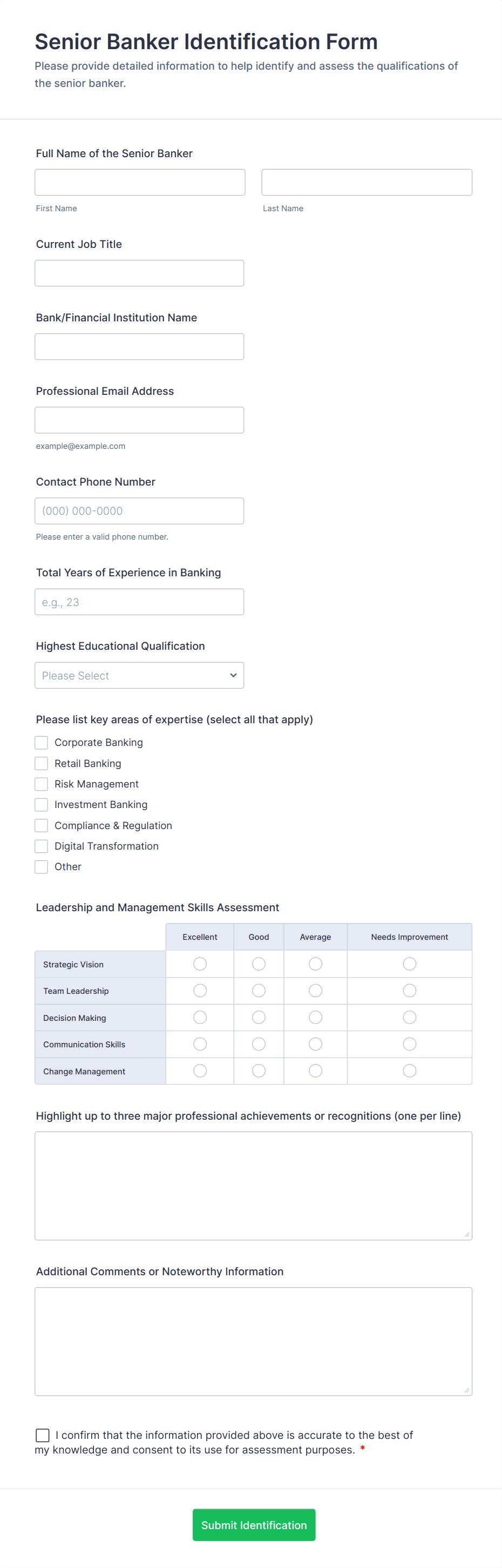Check the Other expertise option
502x1568 pixels.
[x=41, y=866]
